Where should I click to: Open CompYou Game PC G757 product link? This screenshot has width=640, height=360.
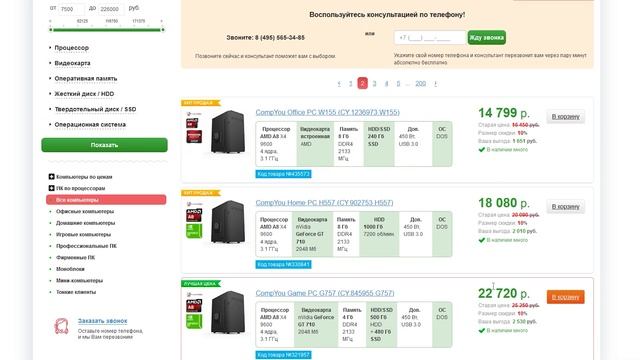tap(325, 293)
